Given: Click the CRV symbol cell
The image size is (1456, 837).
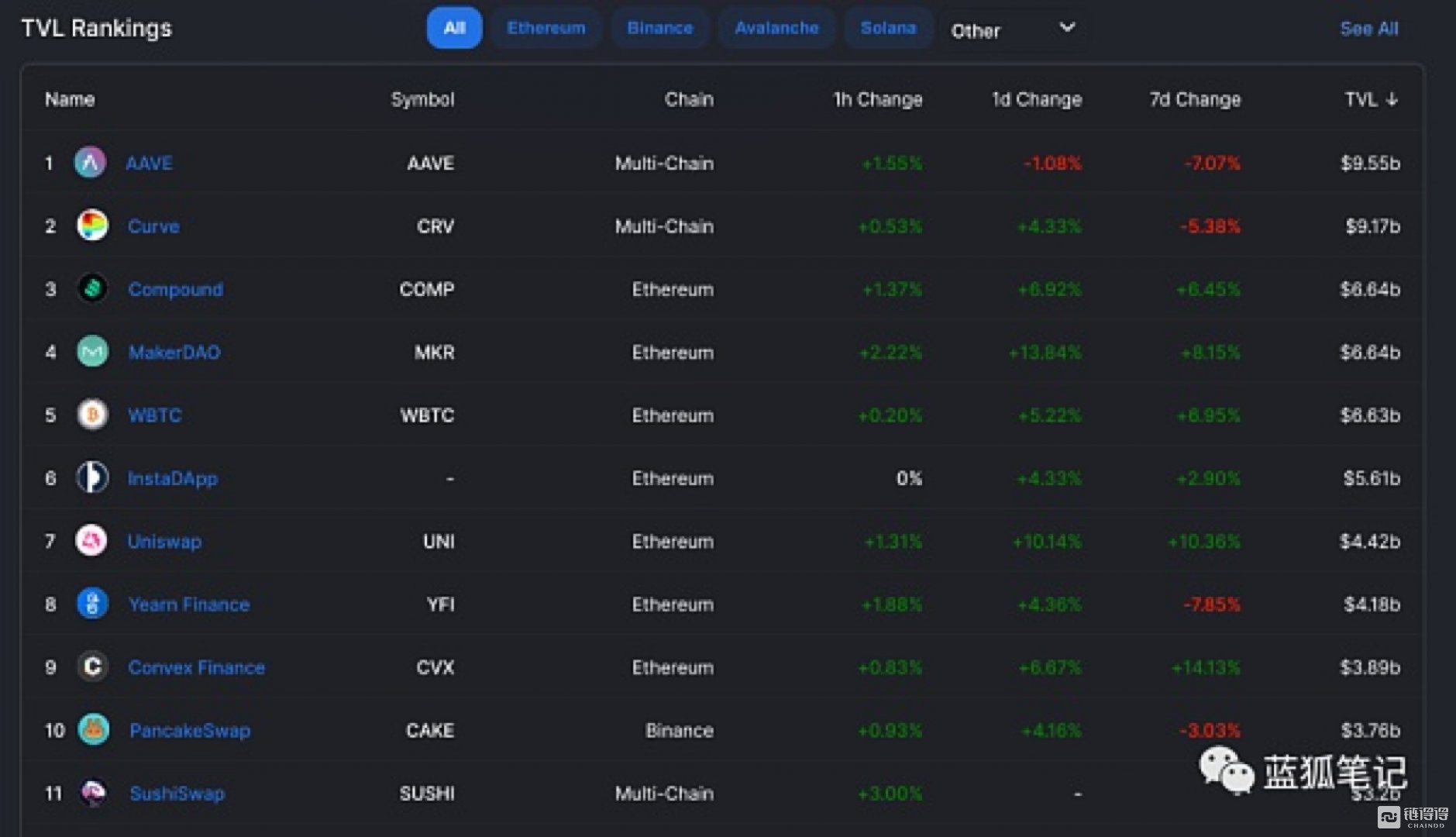Looking at the screenshot, I should click(435, 226).
